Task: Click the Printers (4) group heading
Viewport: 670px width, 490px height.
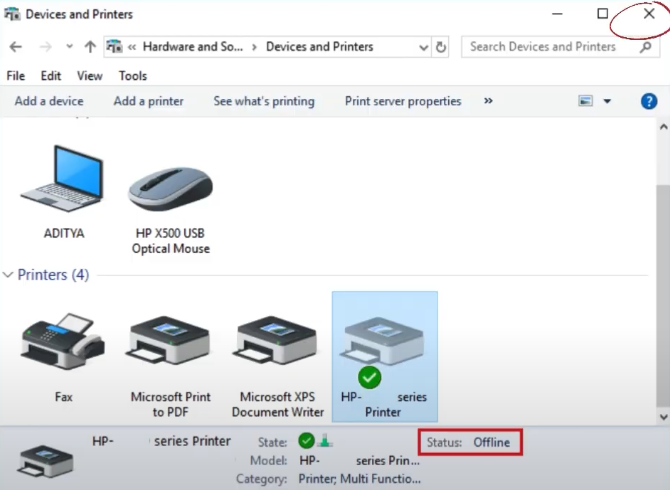Action: 53,275
